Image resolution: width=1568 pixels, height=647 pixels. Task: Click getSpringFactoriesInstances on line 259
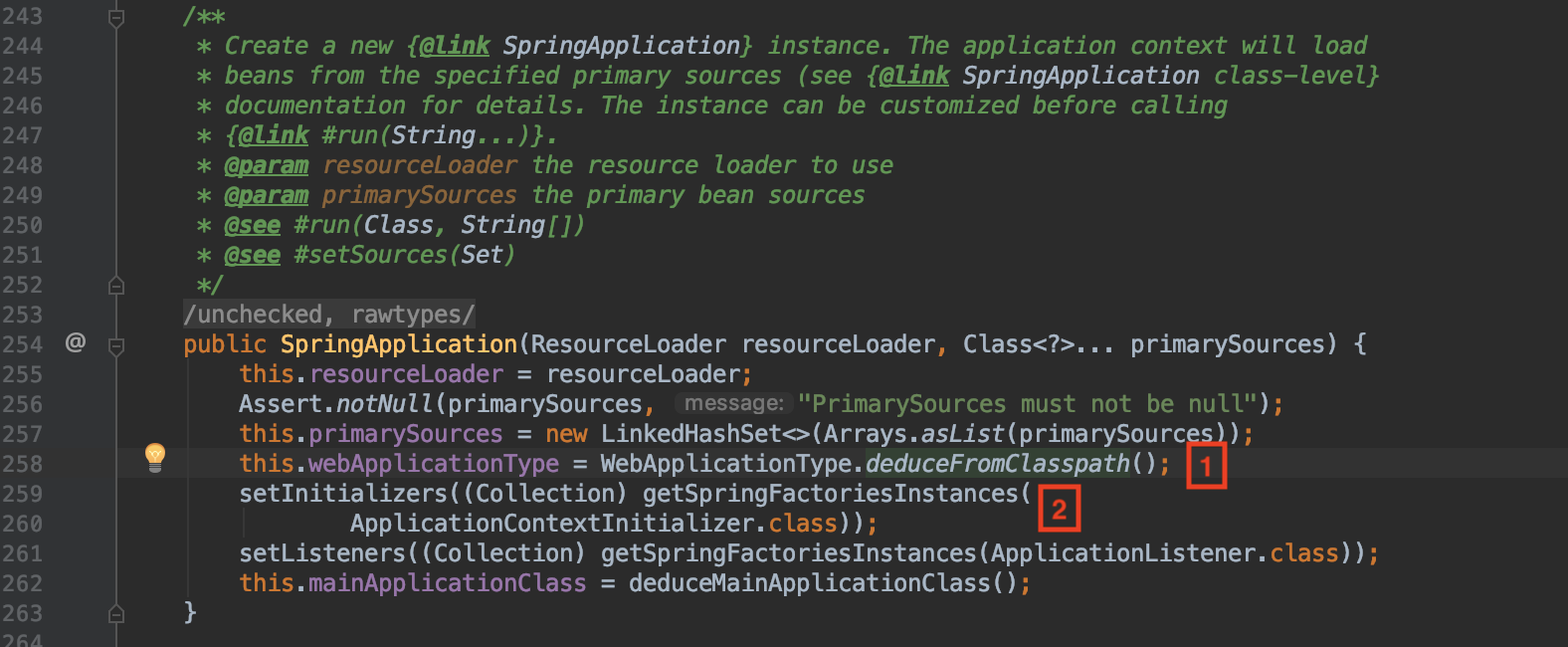point(831,494)
